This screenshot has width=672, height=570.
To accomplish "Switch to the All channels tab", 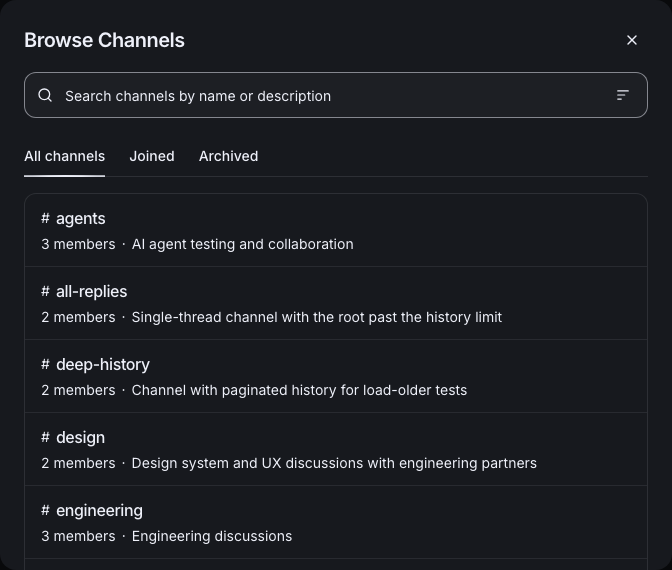I will (64, 156).
